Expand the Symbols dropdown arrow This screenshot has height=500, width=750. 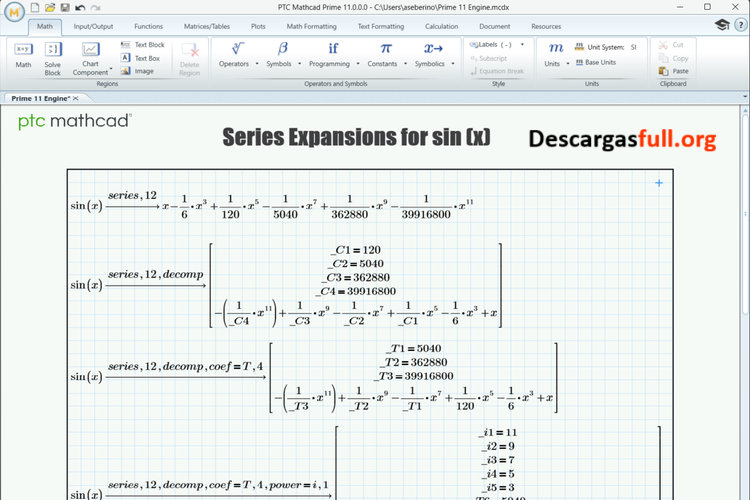tap(299, 64)
